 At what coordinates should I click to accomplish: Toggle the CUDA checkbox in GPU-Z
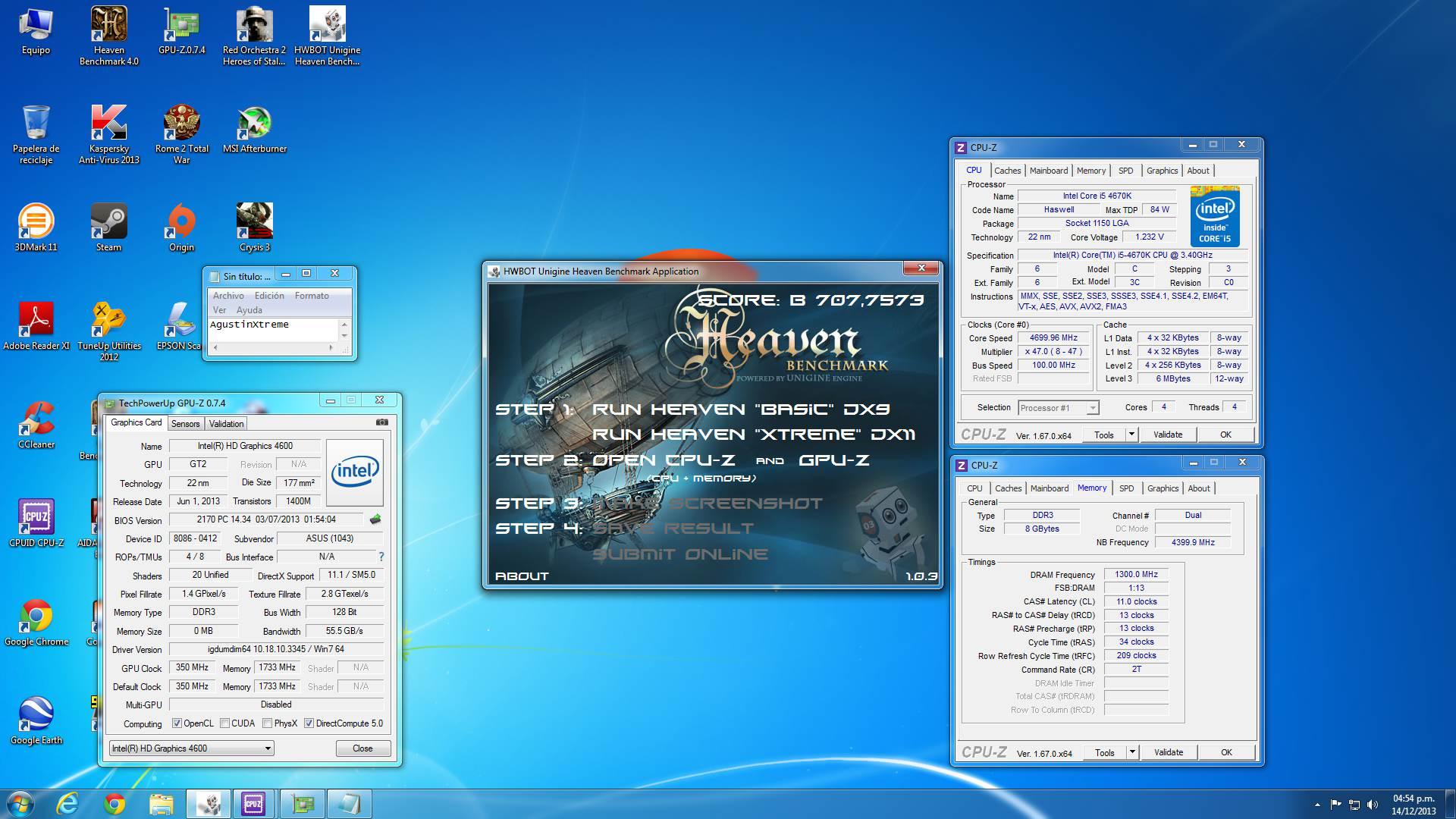click(224, 723)
